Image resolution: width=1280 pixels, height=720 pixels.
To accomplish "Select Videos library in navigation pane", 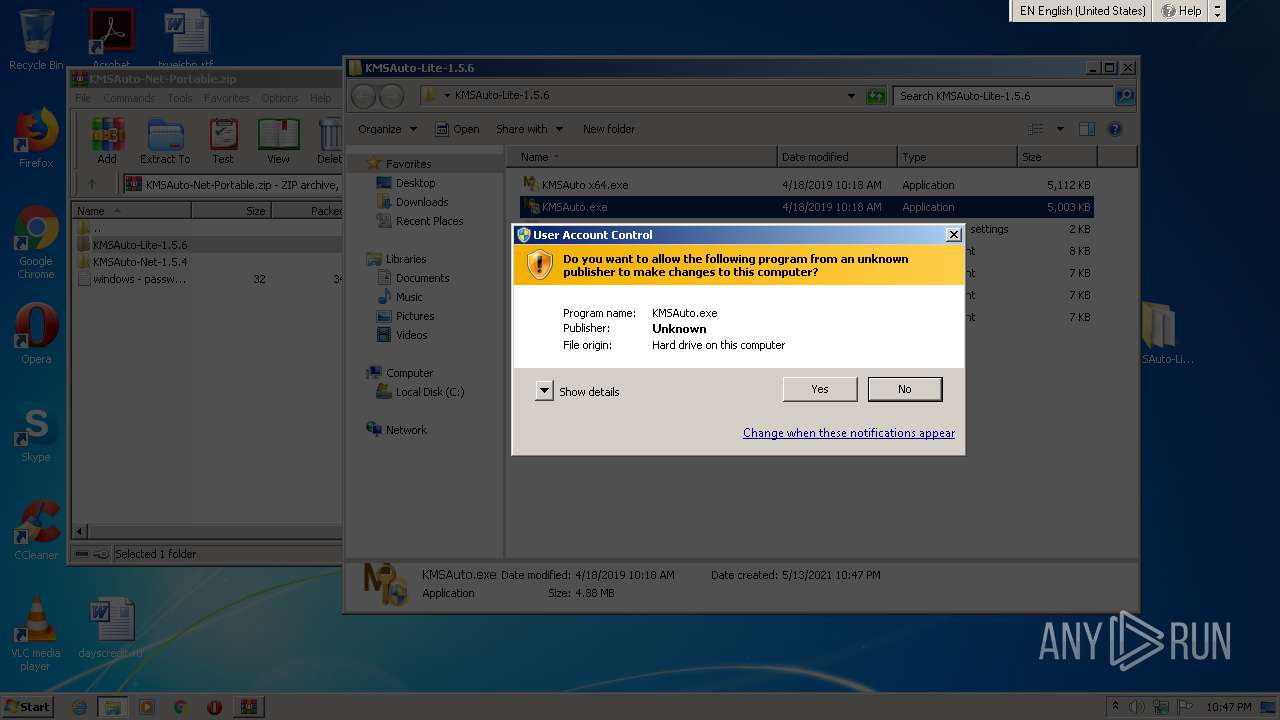I will click(x=411, y=335).
